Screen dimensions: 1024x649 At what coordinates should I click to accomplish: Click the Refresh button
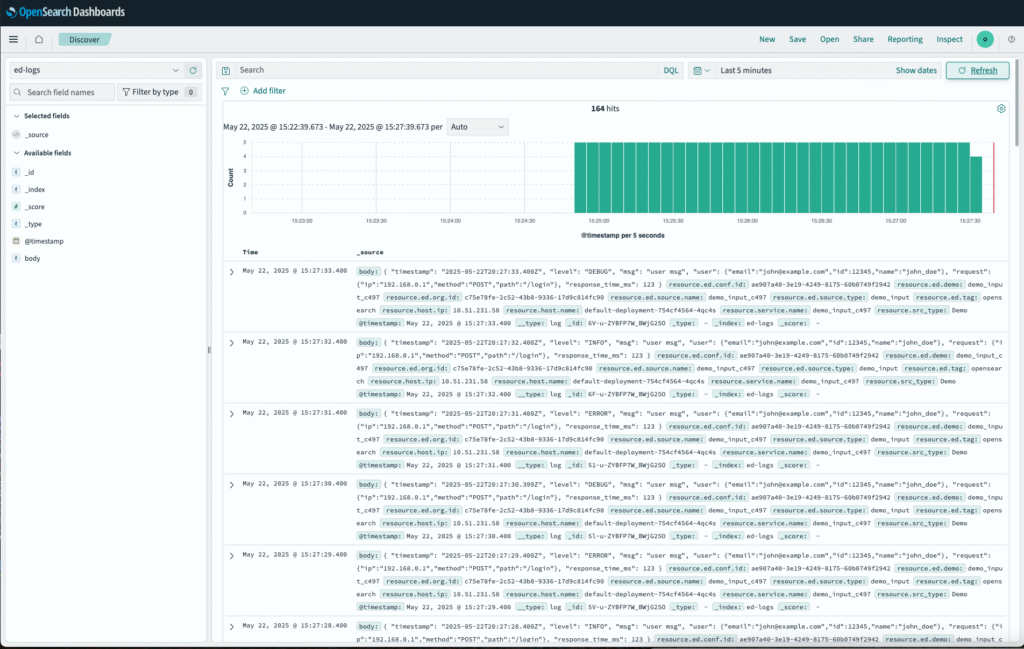(x=977, y=70)
